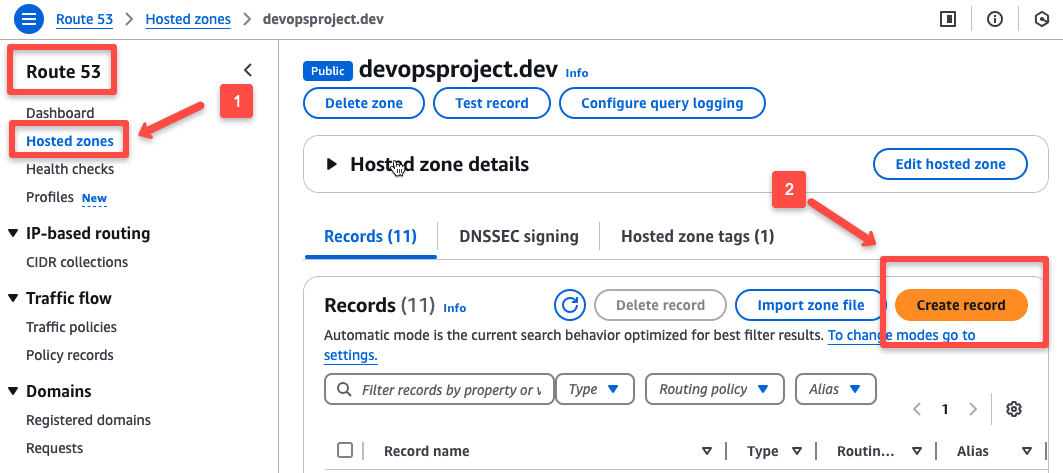Expand Hosted zone details section
The height and width of the screenshot is (473, 1063).
pos(332,164)
